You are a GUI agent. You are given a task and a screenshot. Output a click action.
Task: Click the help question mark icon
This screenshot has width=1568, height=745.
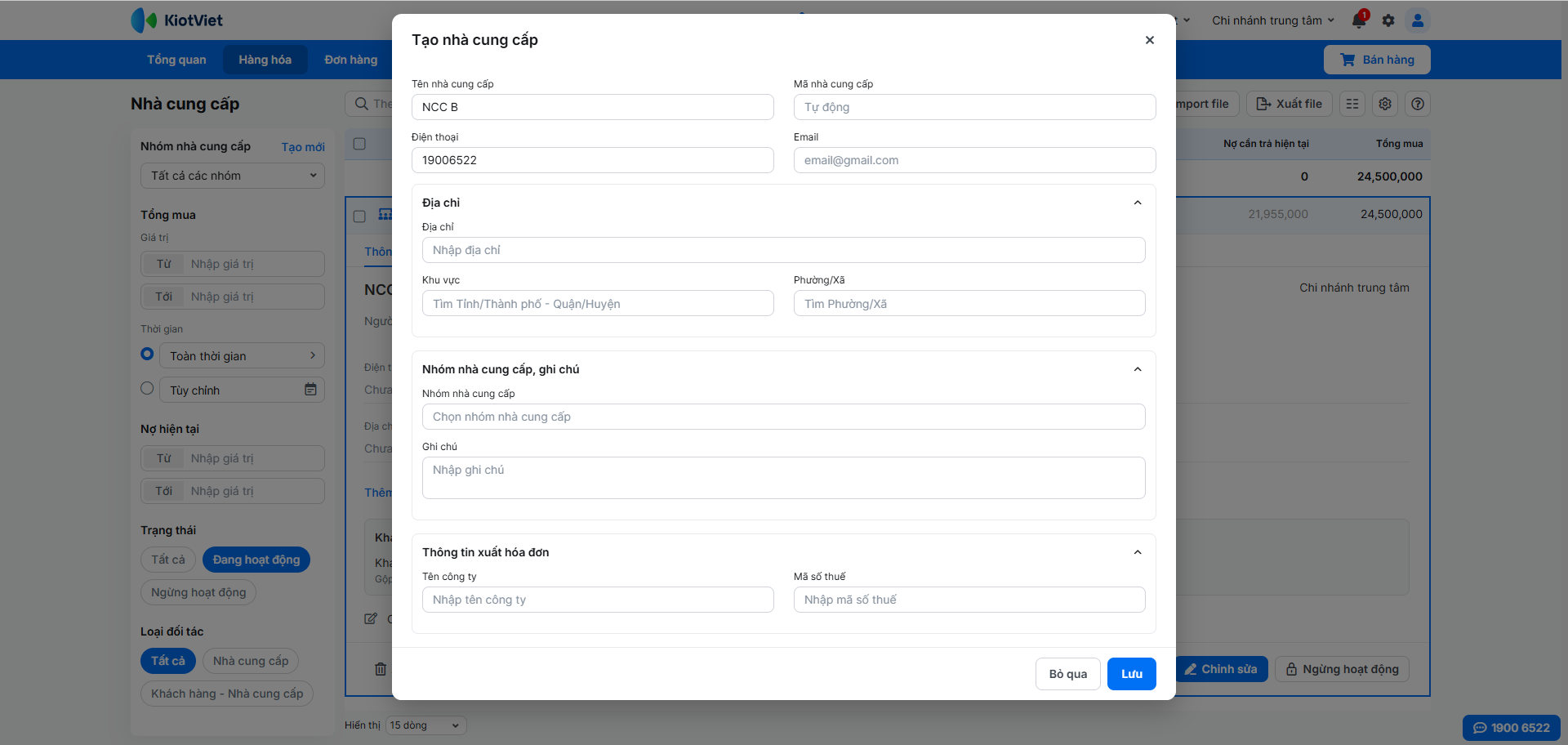1418,104
